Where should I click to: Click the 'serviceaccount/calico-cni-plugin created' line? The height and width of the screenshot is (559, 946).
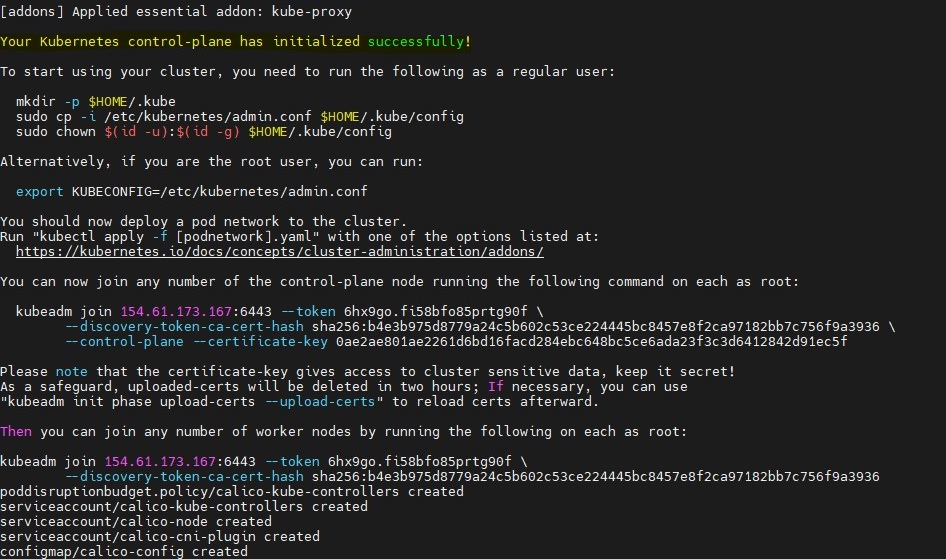160,537
